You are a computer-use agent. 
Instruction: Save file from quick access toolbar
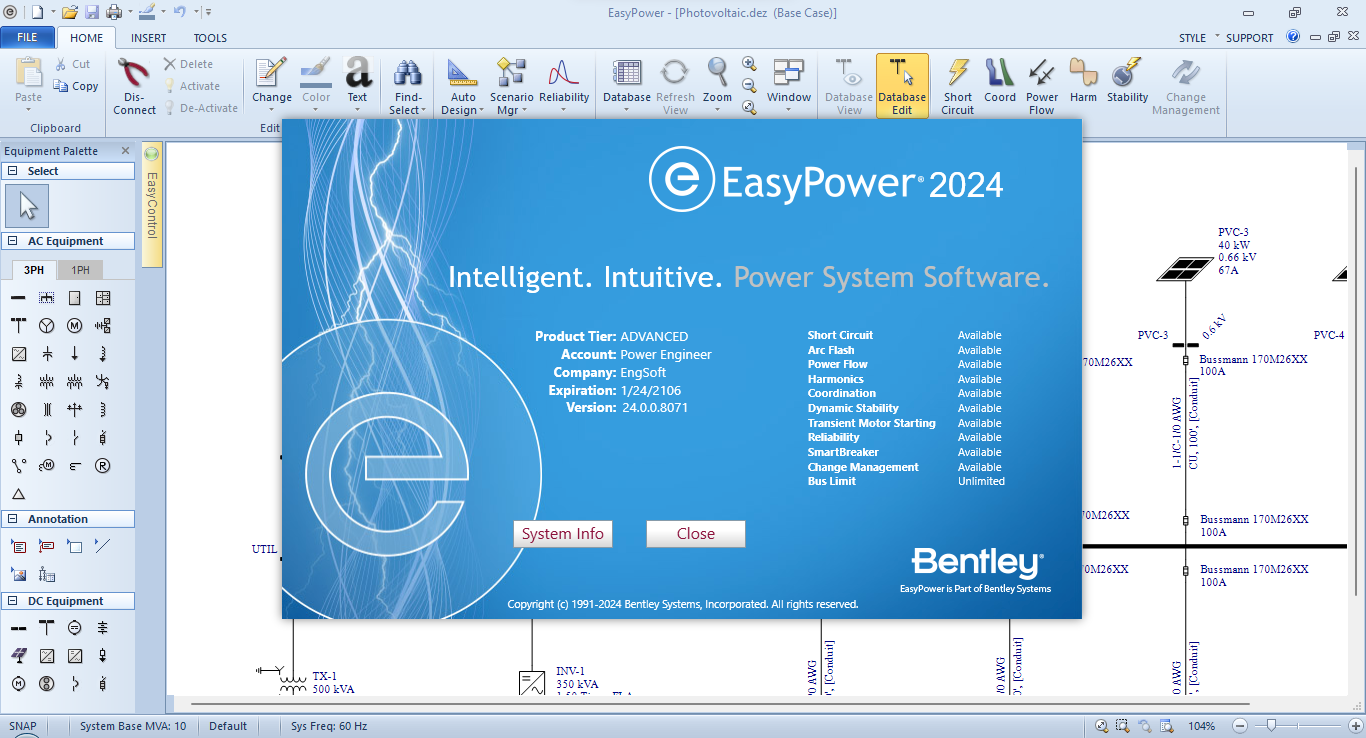tap(92, 12)
